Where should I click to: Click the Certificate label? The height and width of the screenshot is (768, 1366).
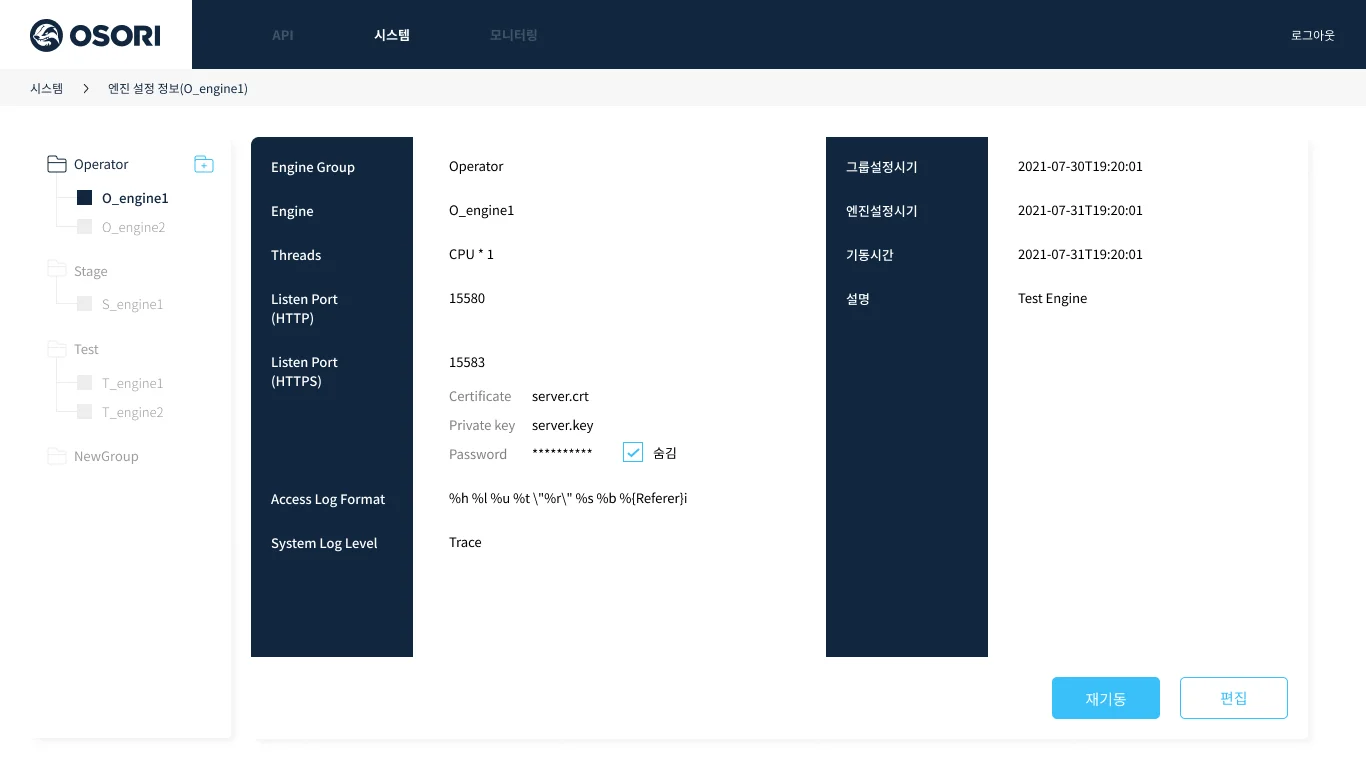(x=480, y=396)
